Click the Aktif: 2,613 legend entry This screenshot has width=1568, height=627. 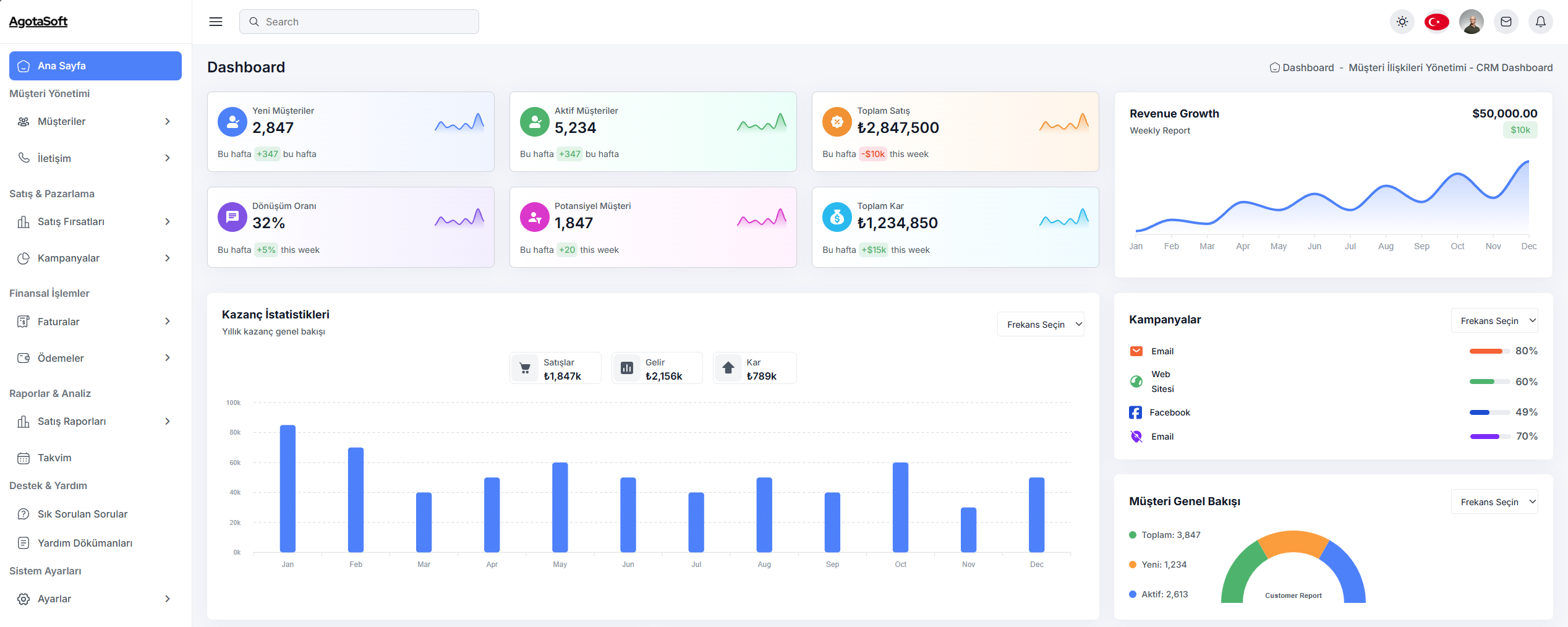tap(1159, 595)
